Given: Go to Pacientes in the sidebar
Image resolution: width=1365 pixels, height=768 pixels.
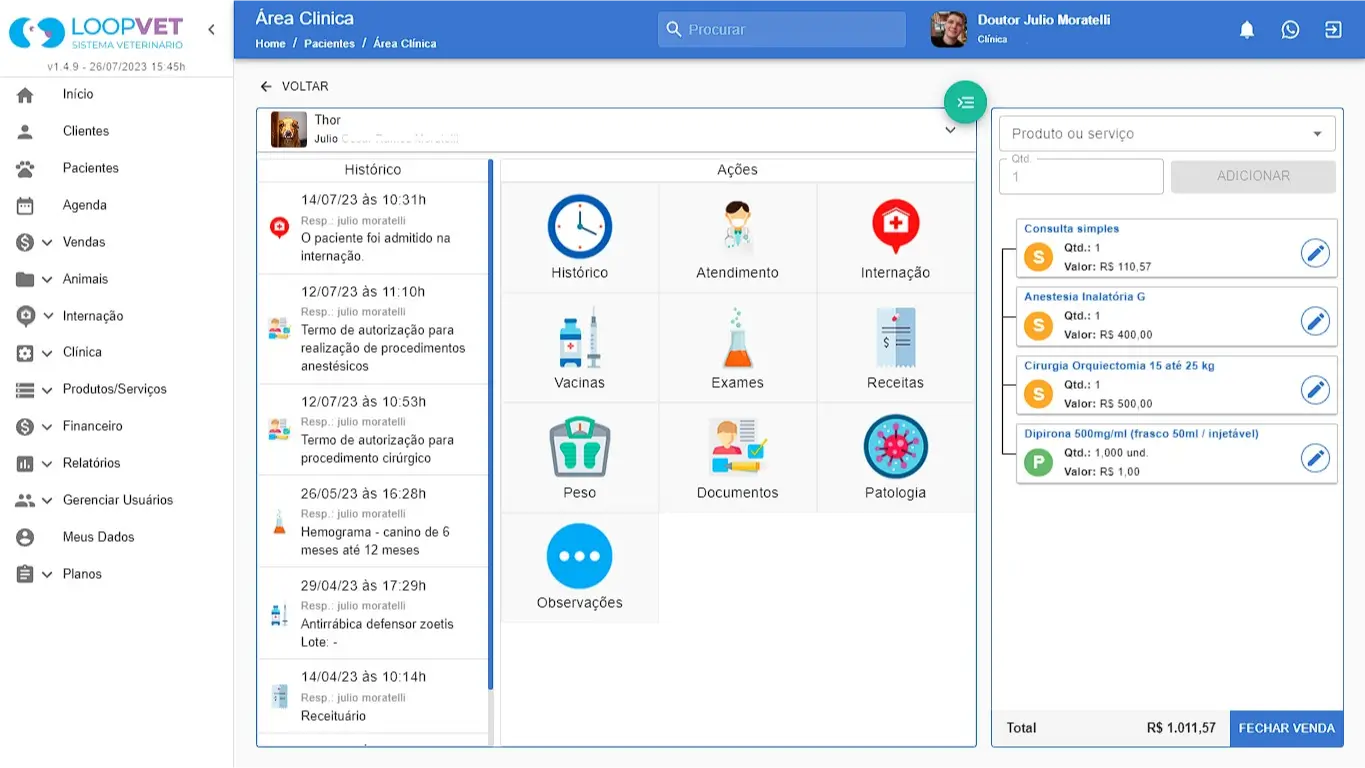Looking at the screenshot, I should pos(90,168).
